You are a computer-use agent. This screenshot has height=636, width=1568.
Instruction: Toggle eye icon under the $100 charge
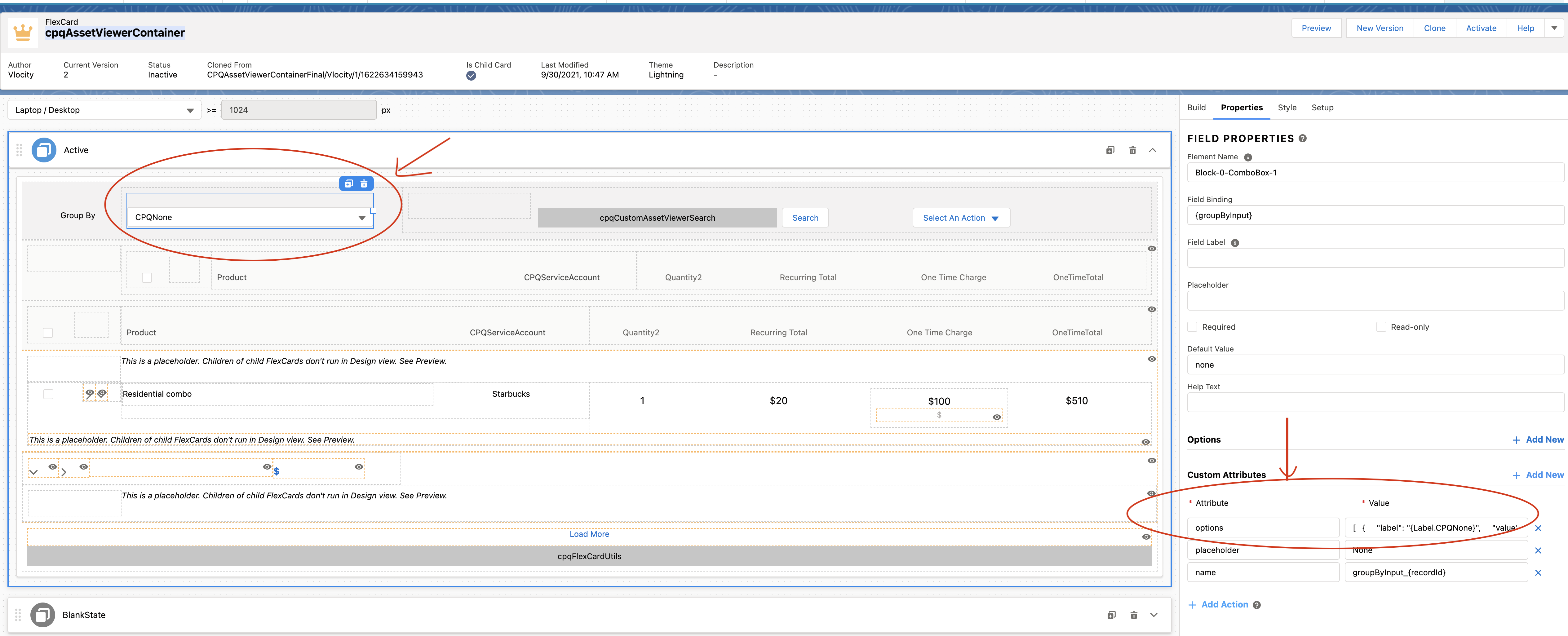pos(996,417)
